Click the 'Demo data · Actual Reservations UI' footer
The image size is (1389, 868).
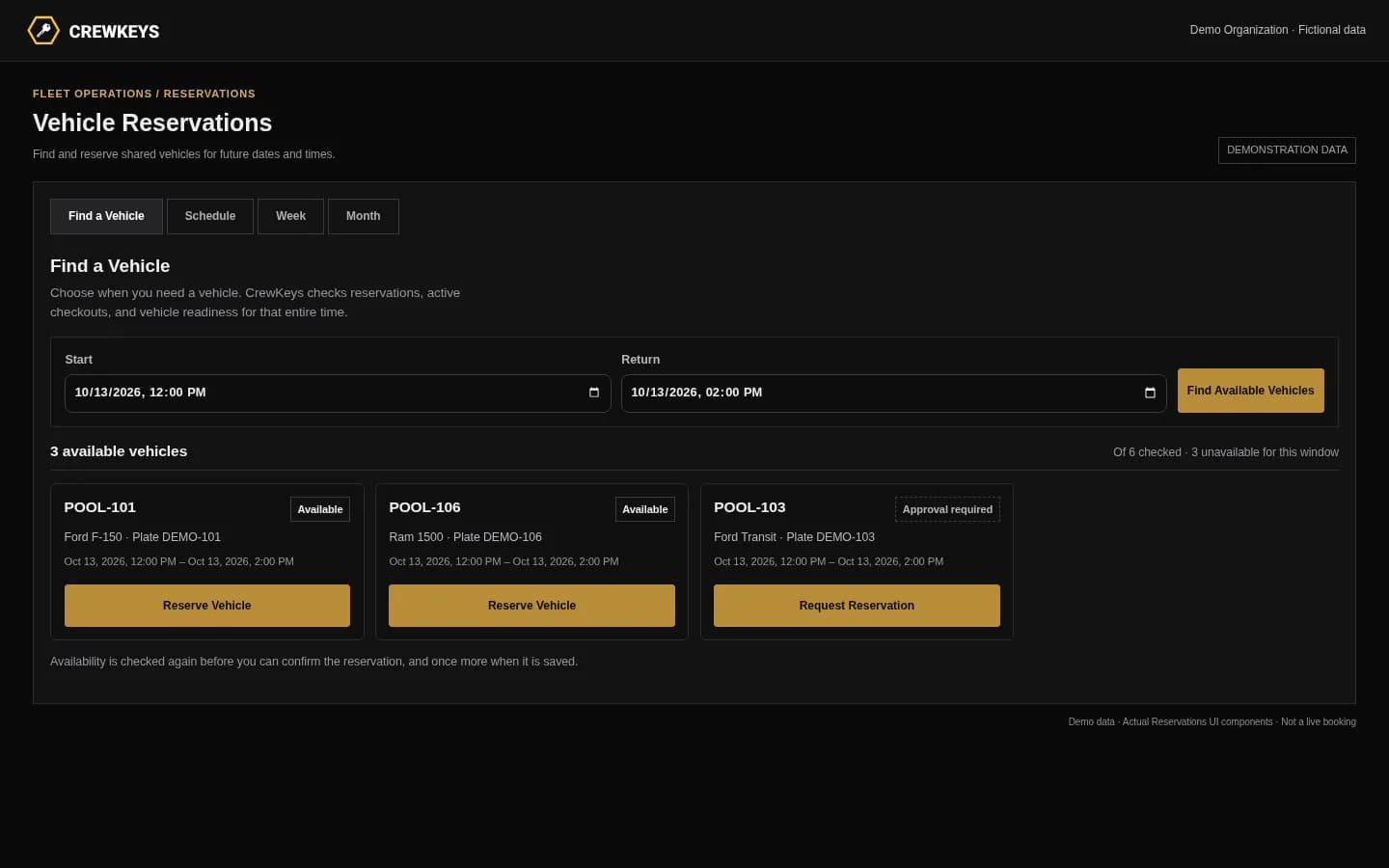pyautogui.click(x=1212, y=721)
